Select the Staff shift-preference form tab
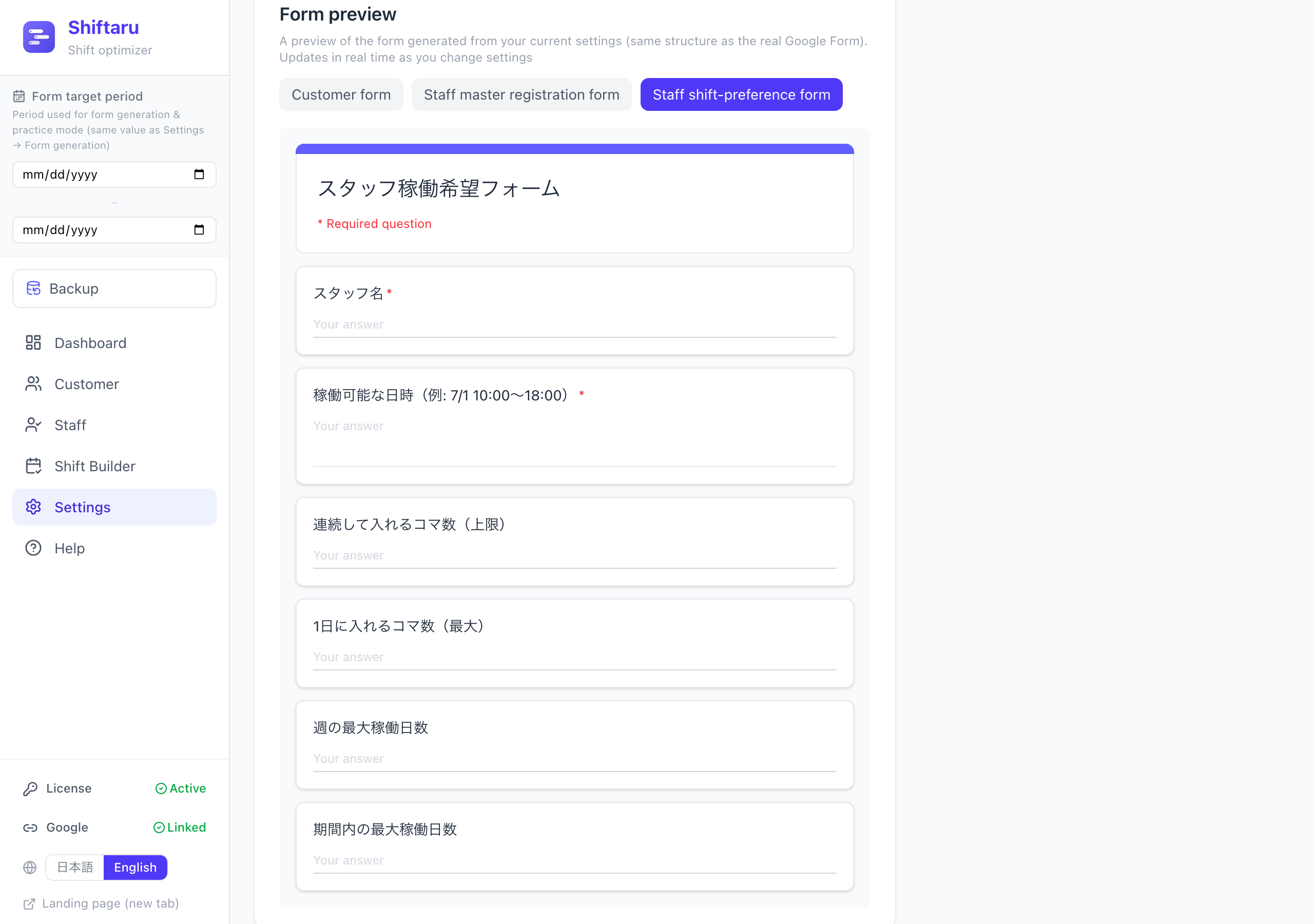The height and width of the screenshot is (924, 1314). [x=741, y=94]
